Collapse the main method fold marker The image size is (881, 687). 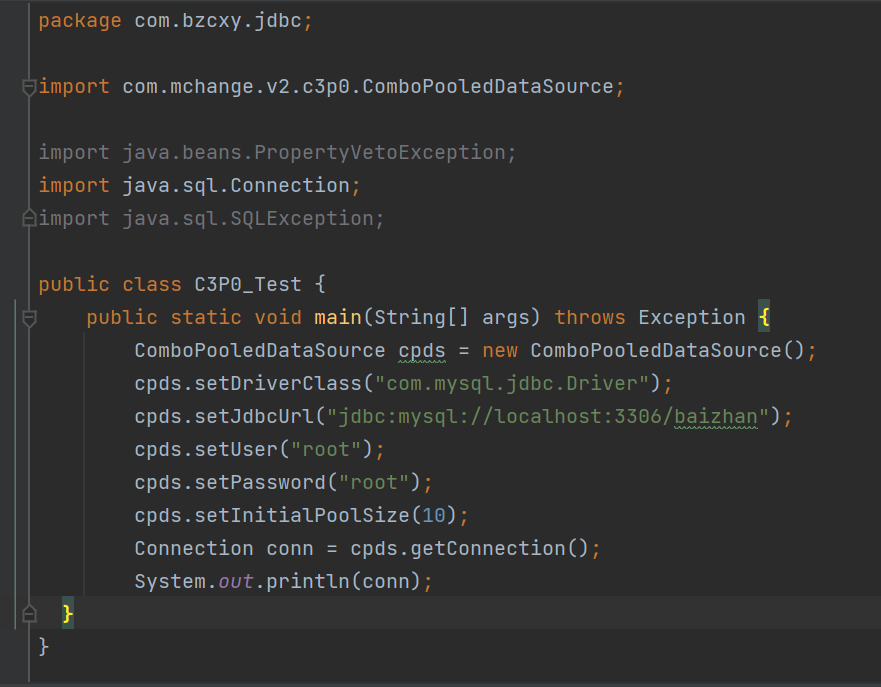click(x=29, y=318)
